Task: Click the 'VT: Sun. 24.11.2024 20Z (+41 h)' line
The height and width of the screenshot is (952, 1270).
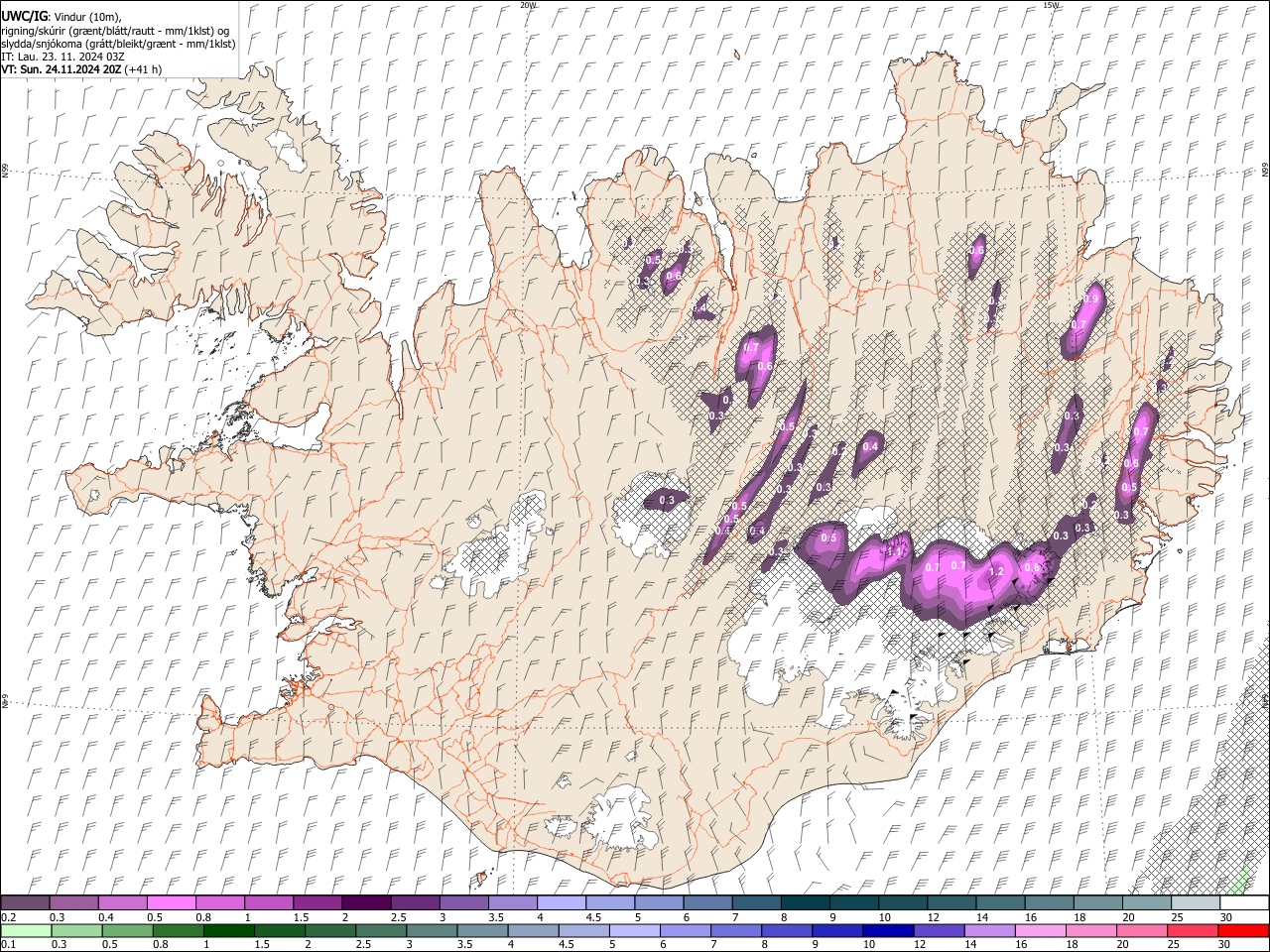Action: coord(81,69)
